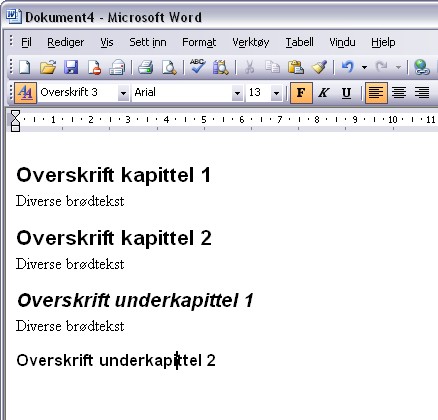Toggle underline (U) formatting
Screen dimensions: 438x420
tap(346, 93)
